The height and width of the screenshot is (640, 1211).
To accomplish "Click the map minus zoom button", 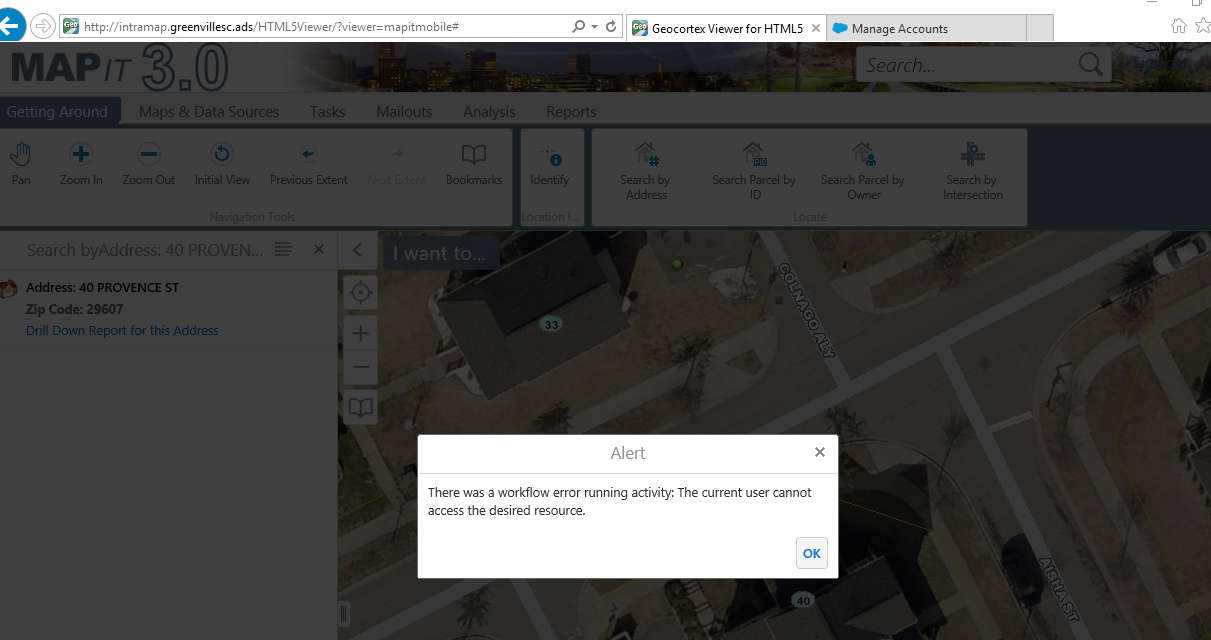I will pos(361,367).
